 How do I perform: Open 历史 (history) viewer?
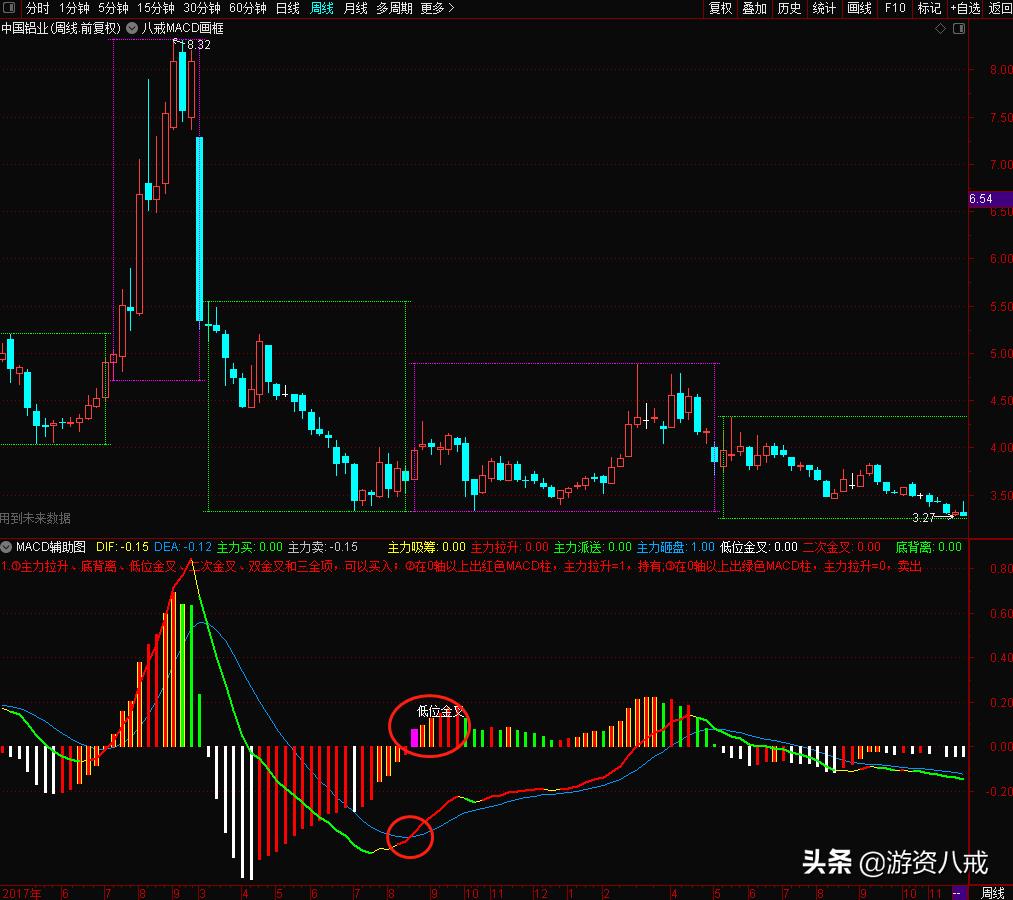point(789,8)
